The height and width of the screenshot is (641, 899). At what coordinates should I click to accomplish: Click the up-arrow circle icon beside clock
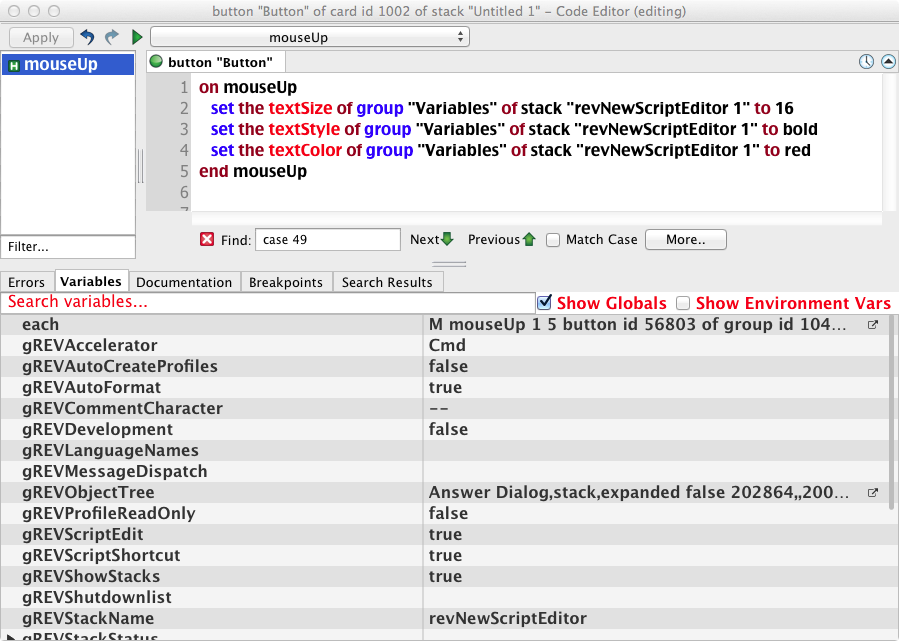click(x=888, y=62)
